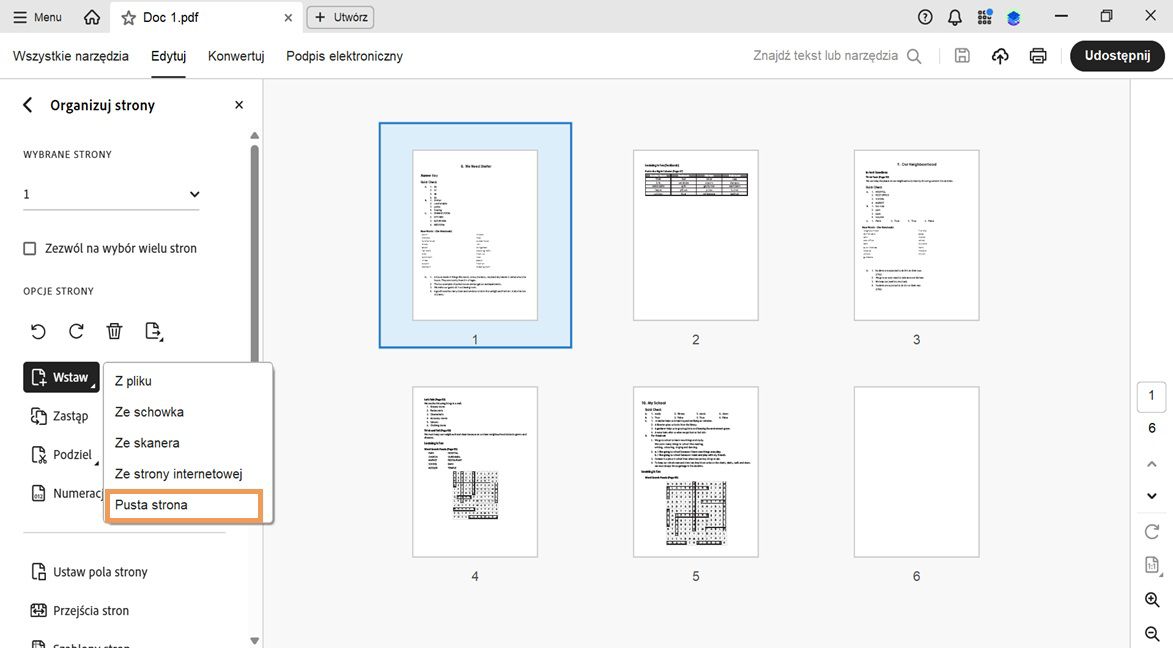
Task: Go to next page down chevron
Action: tap(1151, 496)
